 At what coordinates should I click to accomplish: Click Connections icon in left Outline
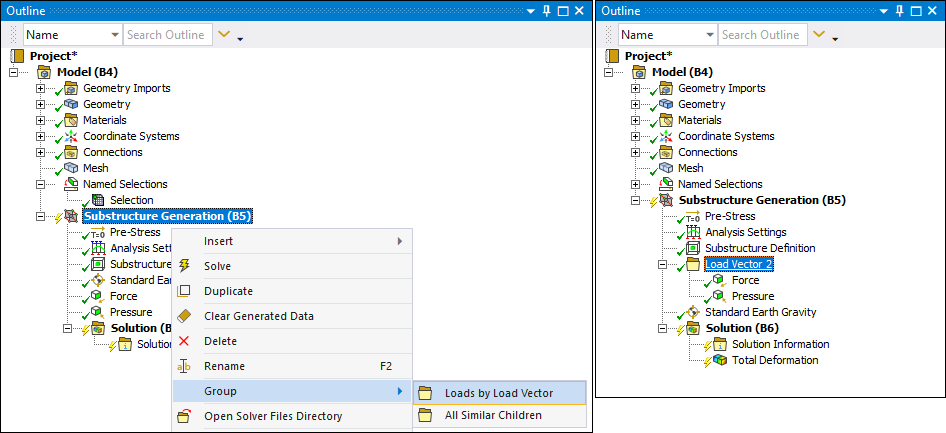[72, 152]
